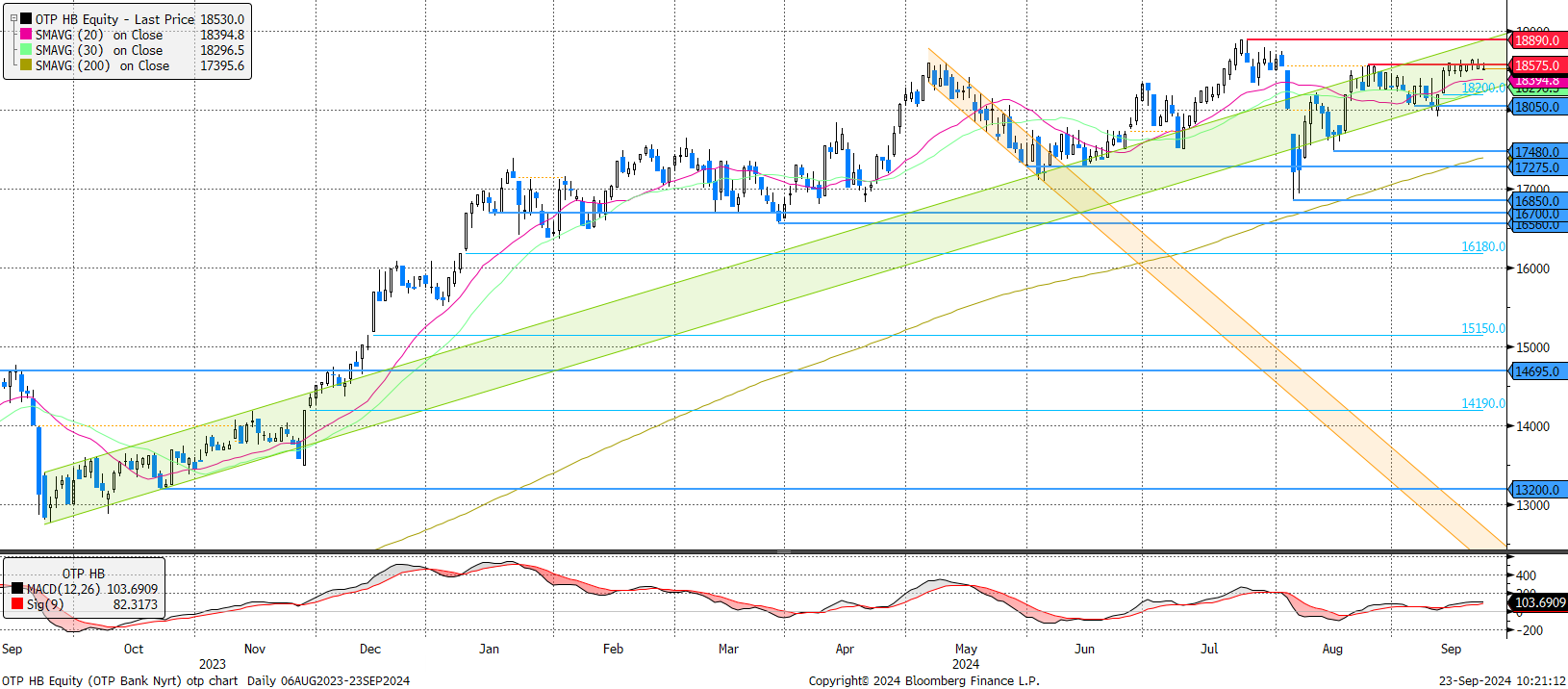Click the '23-Sep-2024 10:21:12' timestamp
1568x689 pixels.
click(x=1503, y=680)
